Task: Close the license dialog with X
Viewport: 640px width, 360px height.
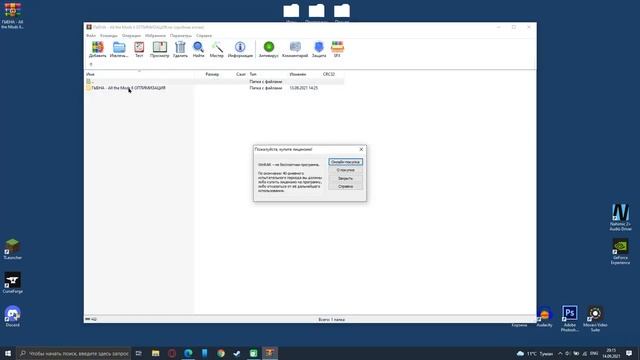Action: 361,149
